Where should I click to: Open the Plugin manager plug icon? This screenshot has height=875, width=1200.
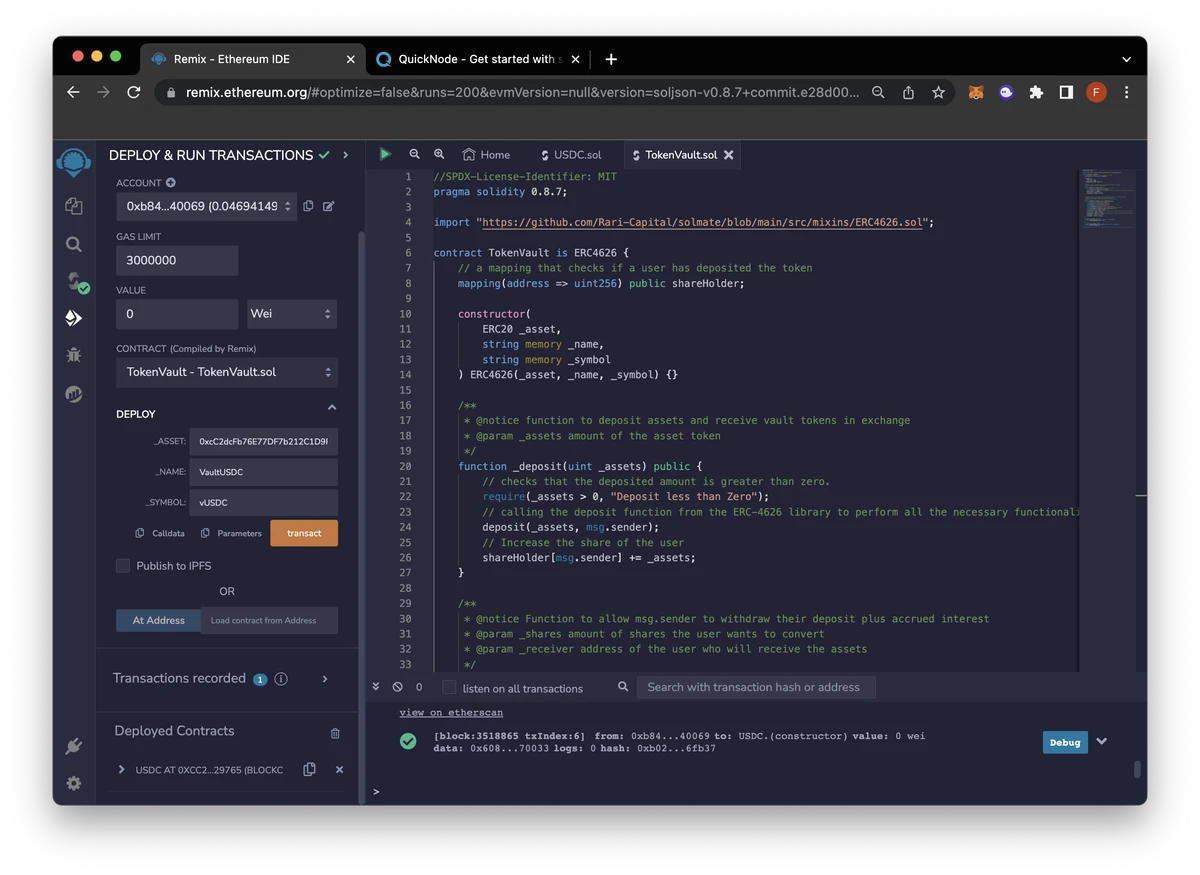pyautogui.click(x=73, y=746)
